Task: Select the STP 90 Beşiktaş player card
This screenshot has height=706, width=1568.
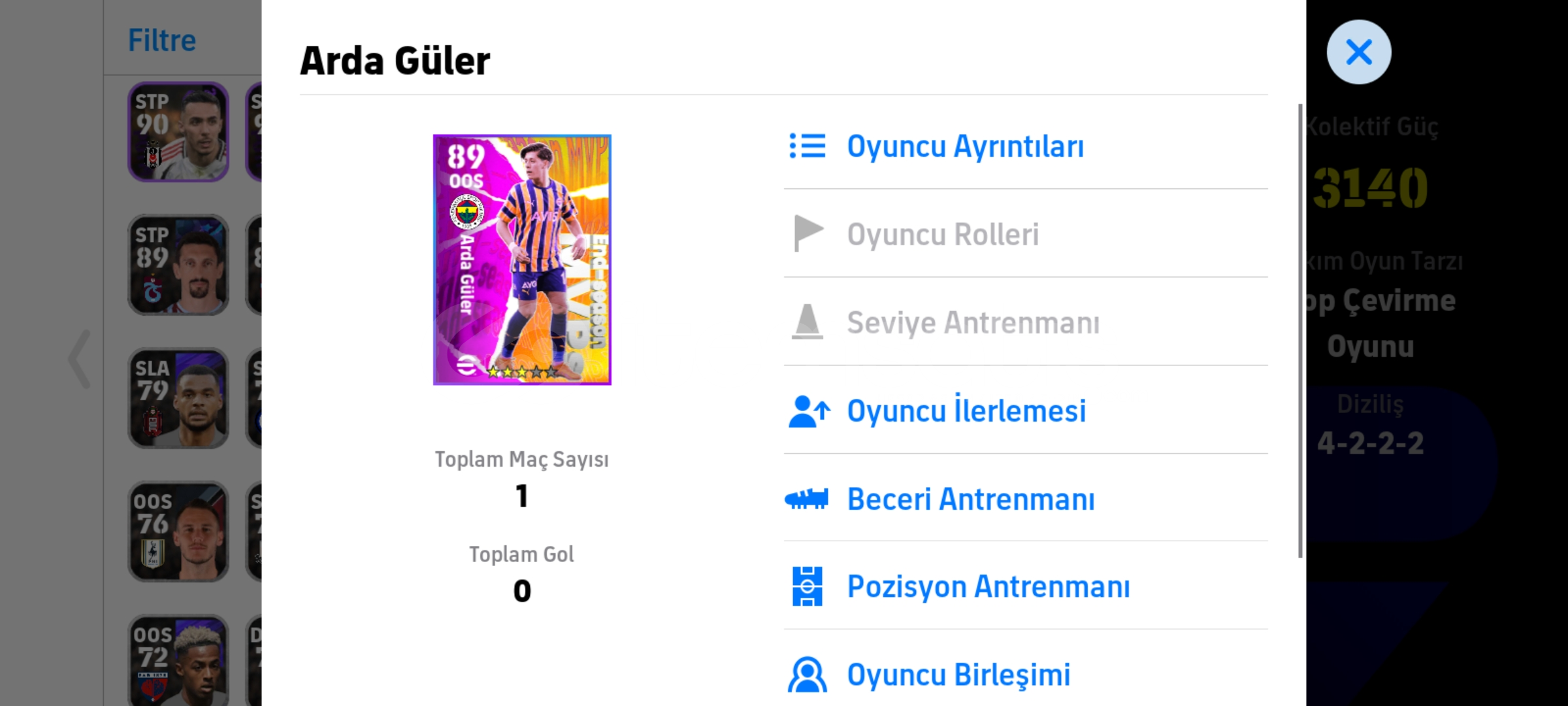Action: click(178, 132)
